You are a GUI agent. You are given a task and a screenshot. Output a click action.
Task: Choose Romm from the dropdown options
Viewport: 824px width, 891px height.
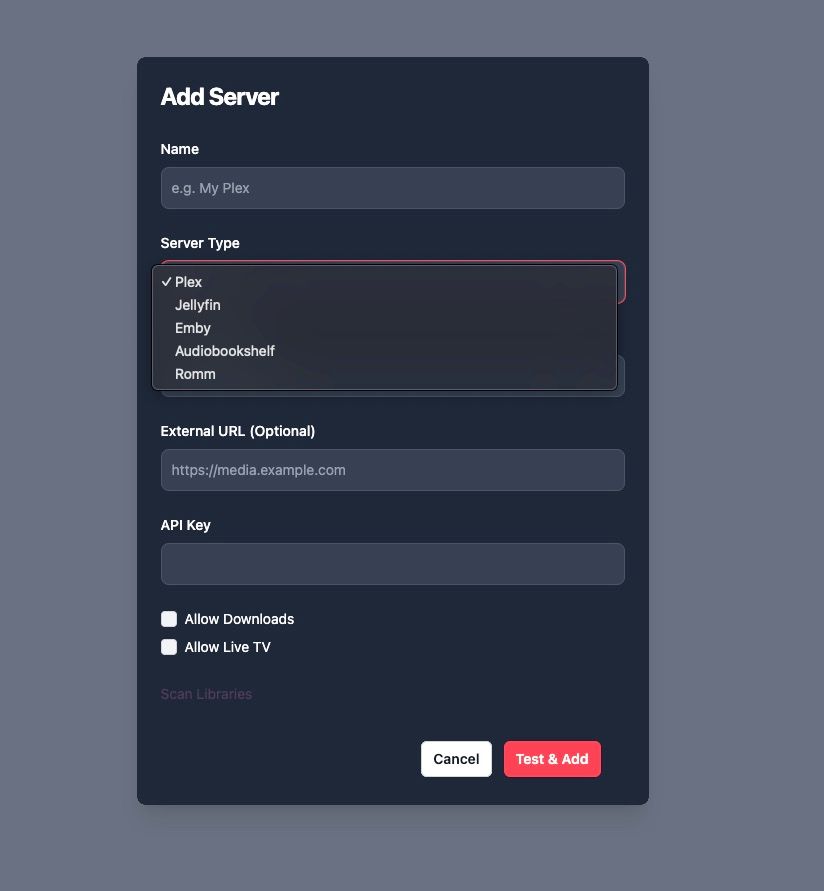coord(385,374)
